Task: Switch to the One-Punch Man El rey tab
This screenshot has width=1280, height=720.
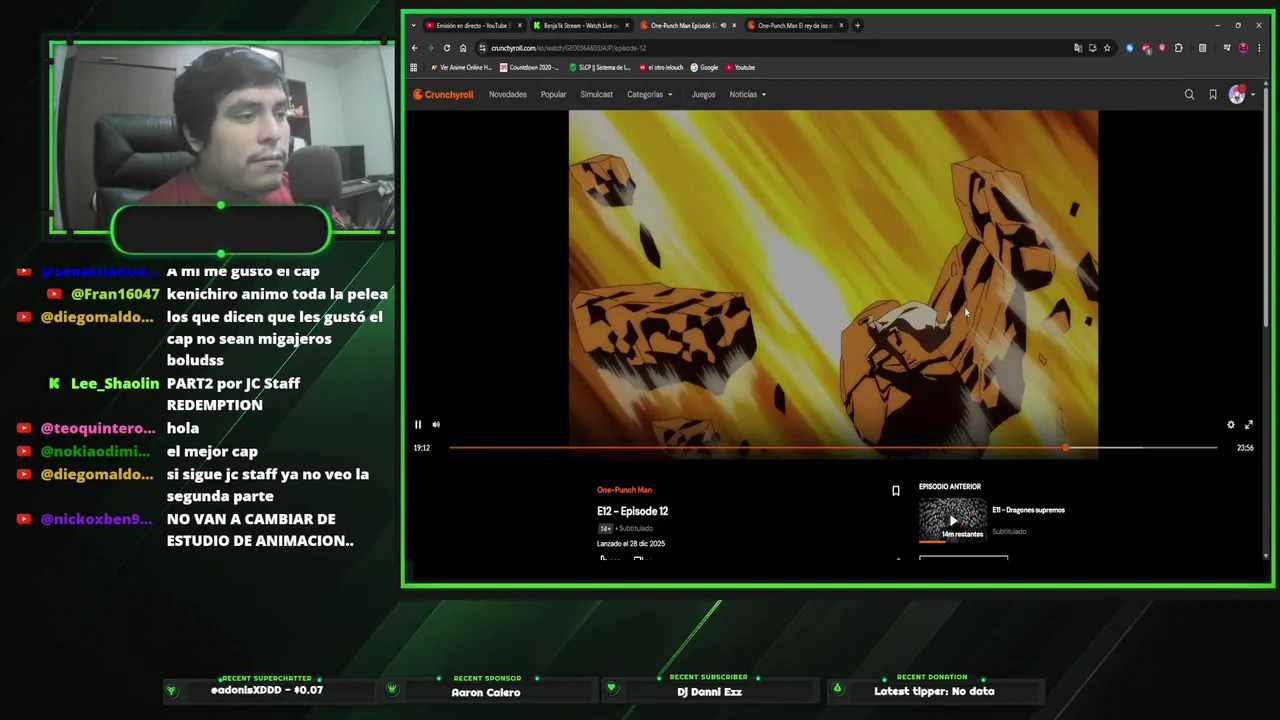Action: 794,26
